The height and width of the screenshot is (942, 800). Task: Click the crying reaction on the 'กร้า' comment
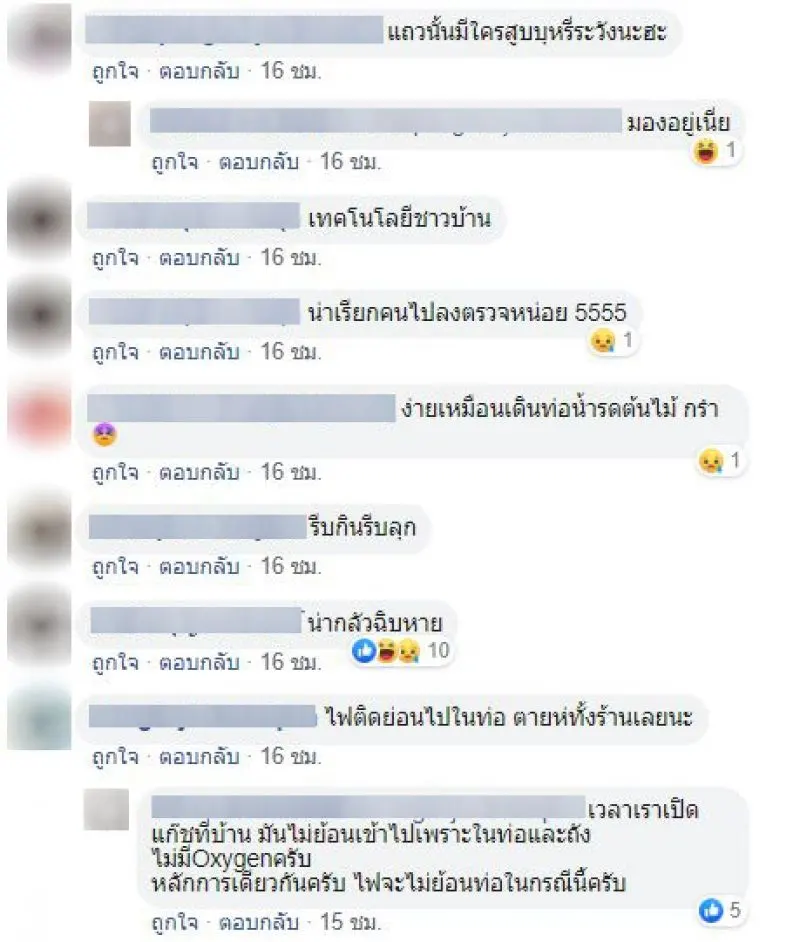pos(711,461)
